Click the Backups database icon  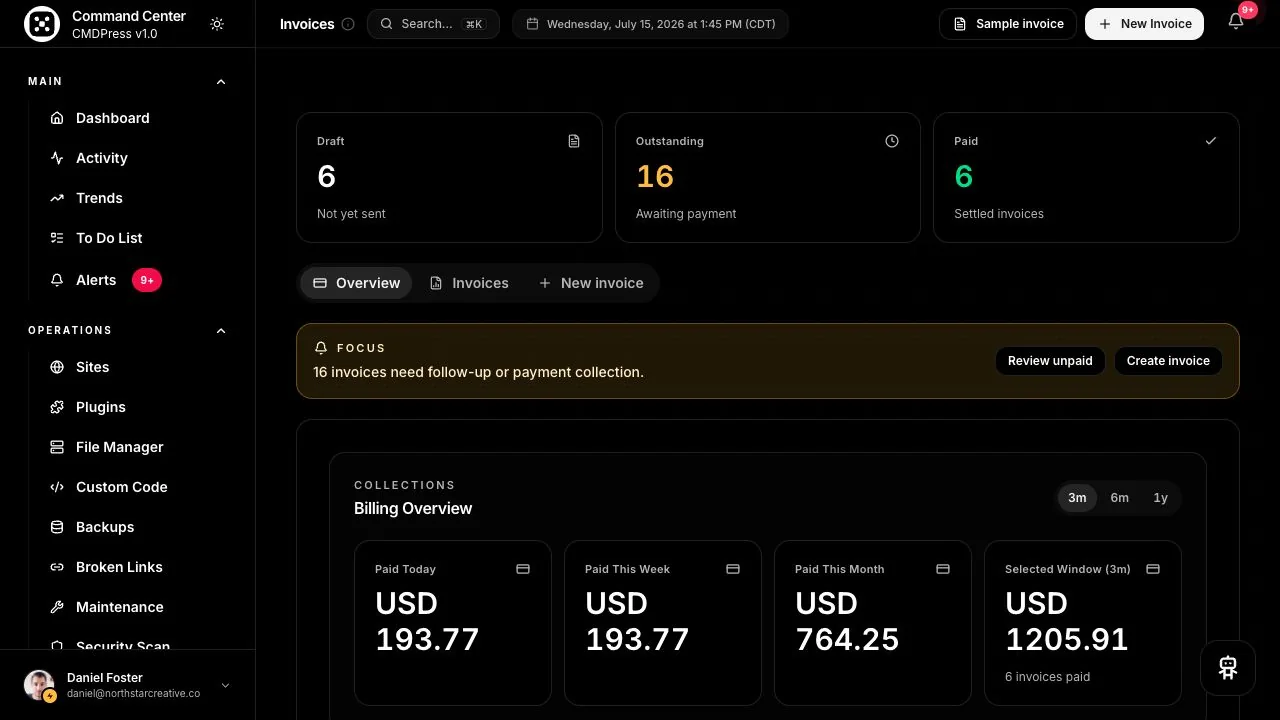tap(57, 527)
